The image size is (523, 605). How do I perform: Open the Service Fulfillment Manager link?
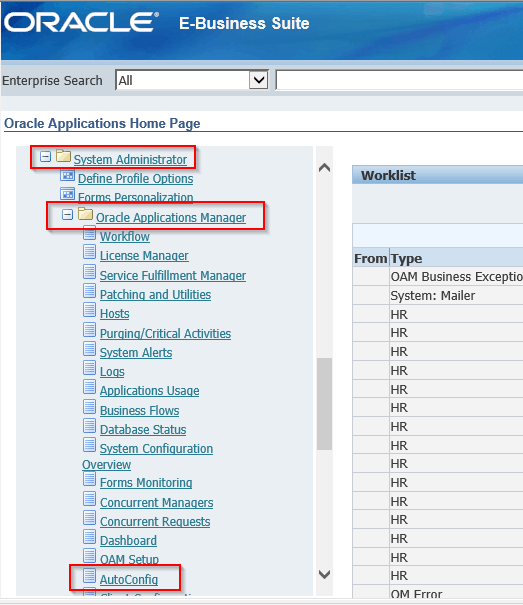click(173, 275)
